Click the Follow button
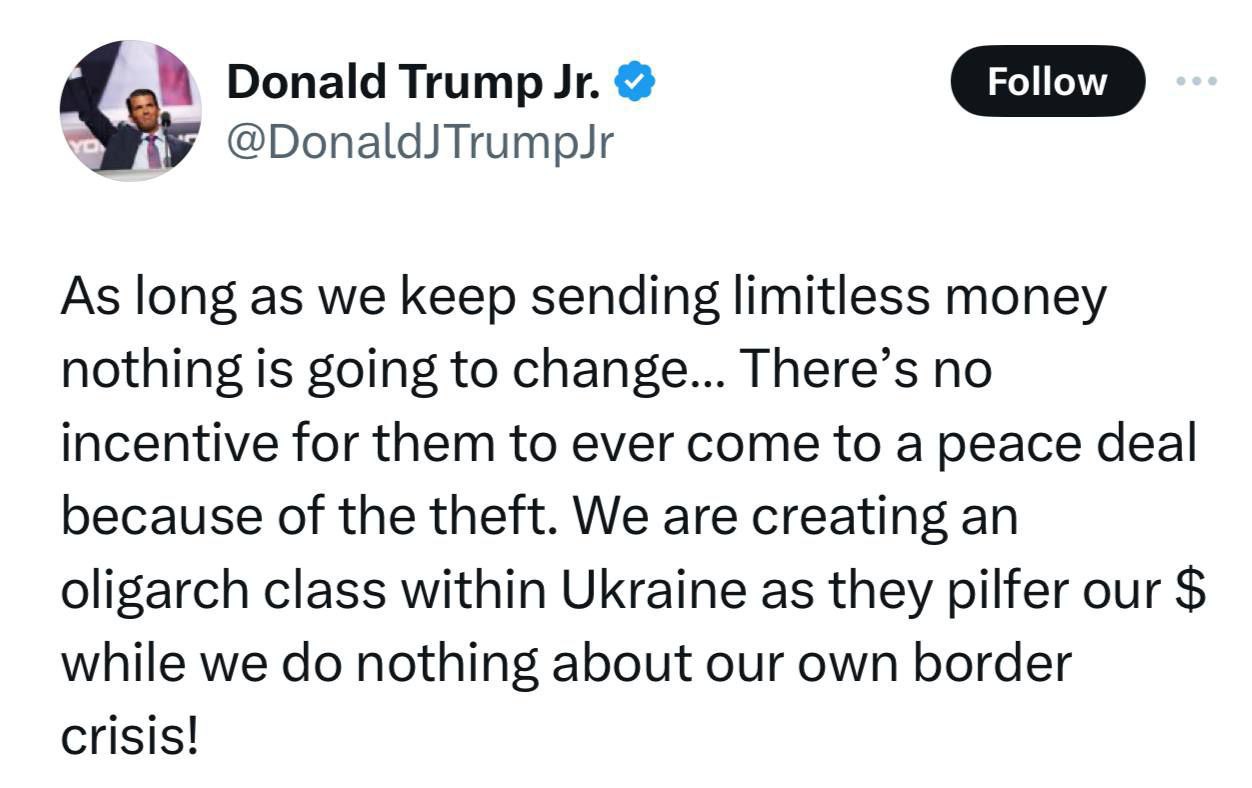This screenshot has height=788, width=1252. (x=1047, y=81)
